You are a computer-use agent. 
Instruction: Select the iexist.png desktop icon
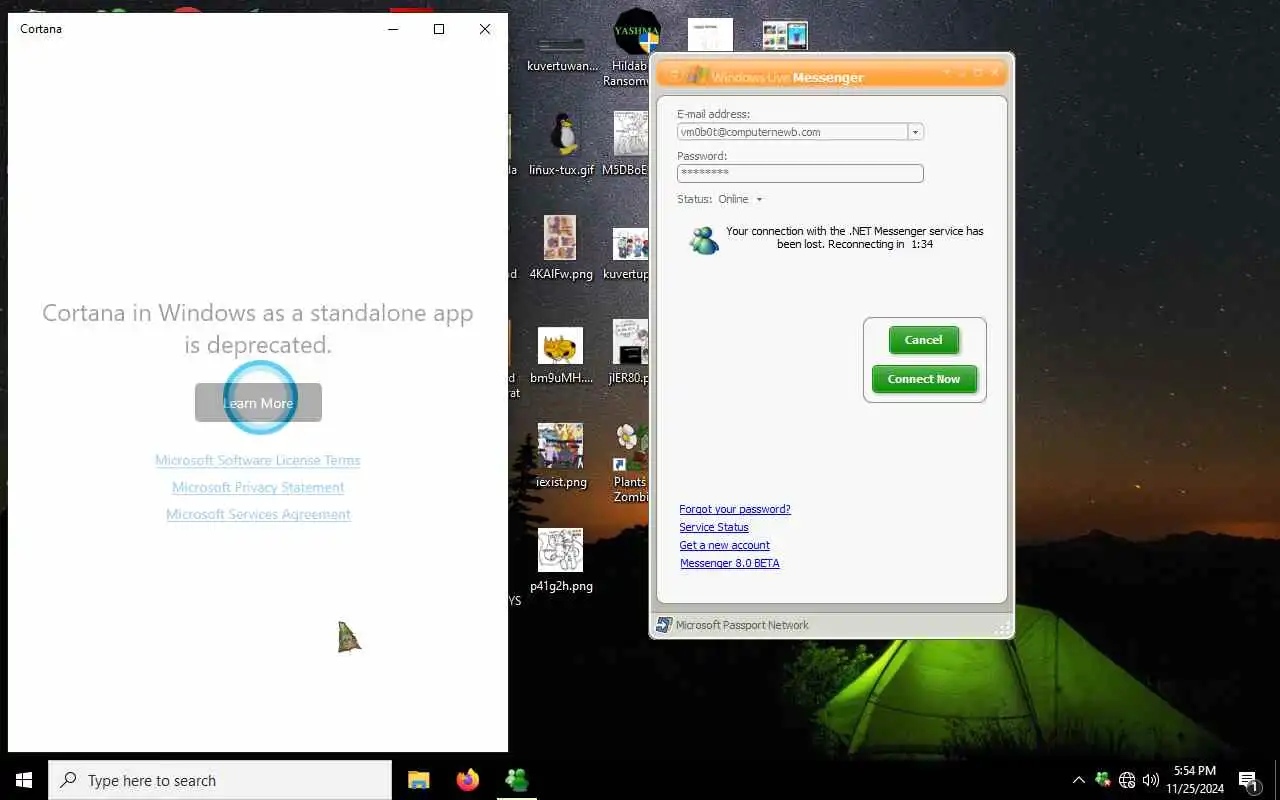tap(561, 456)
